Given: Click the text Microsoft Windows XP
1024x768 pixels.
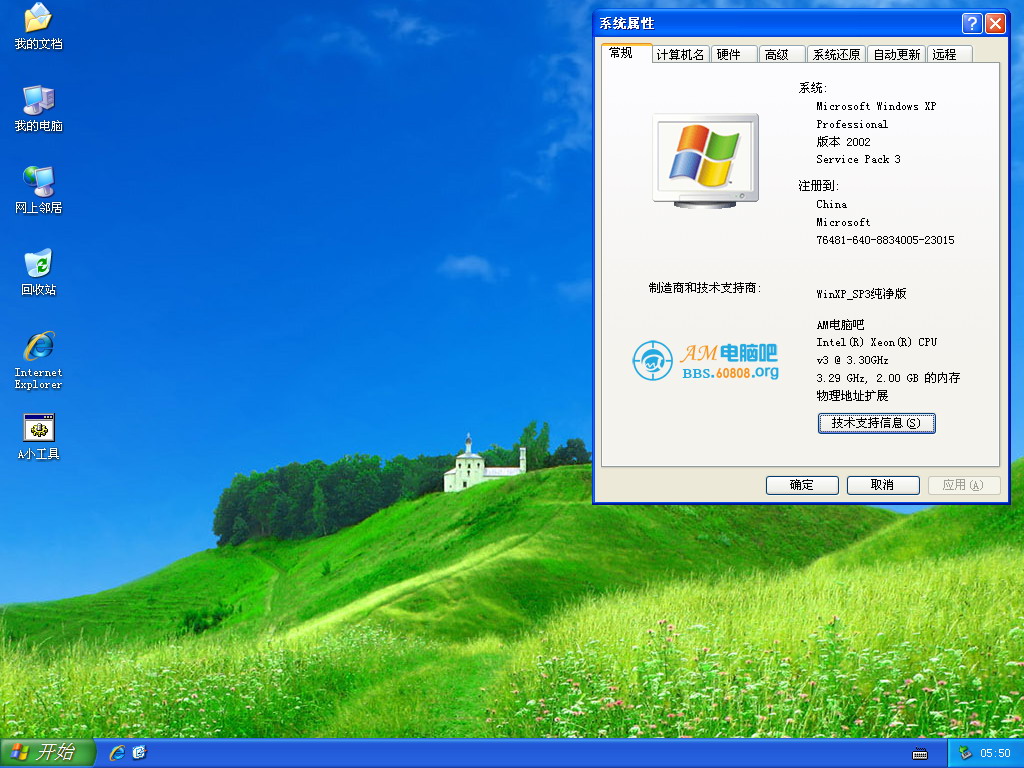Looking at the screenshot, I should pos(876,106).
